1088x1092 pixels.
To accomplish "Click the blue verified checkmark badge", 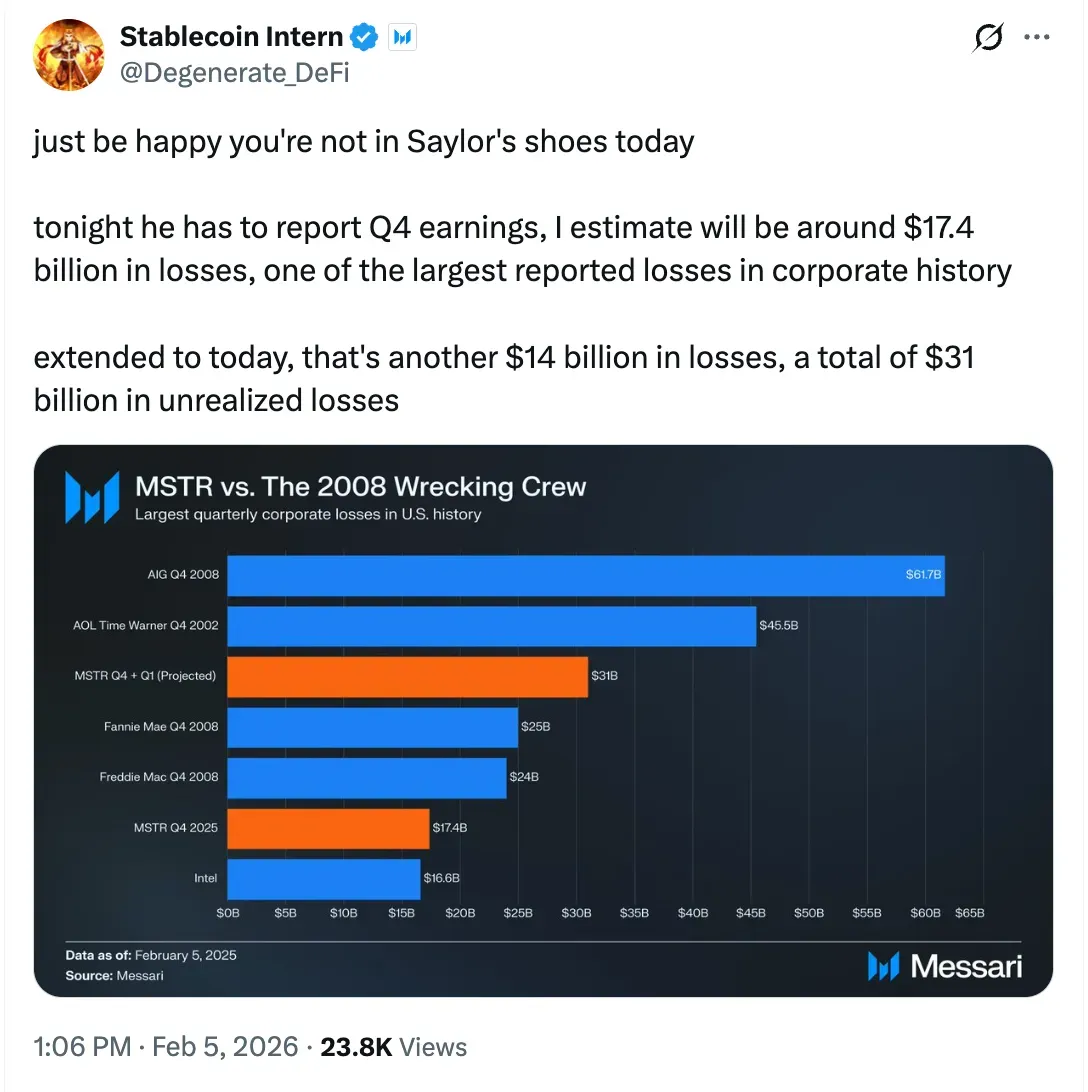I will (364, 38).
